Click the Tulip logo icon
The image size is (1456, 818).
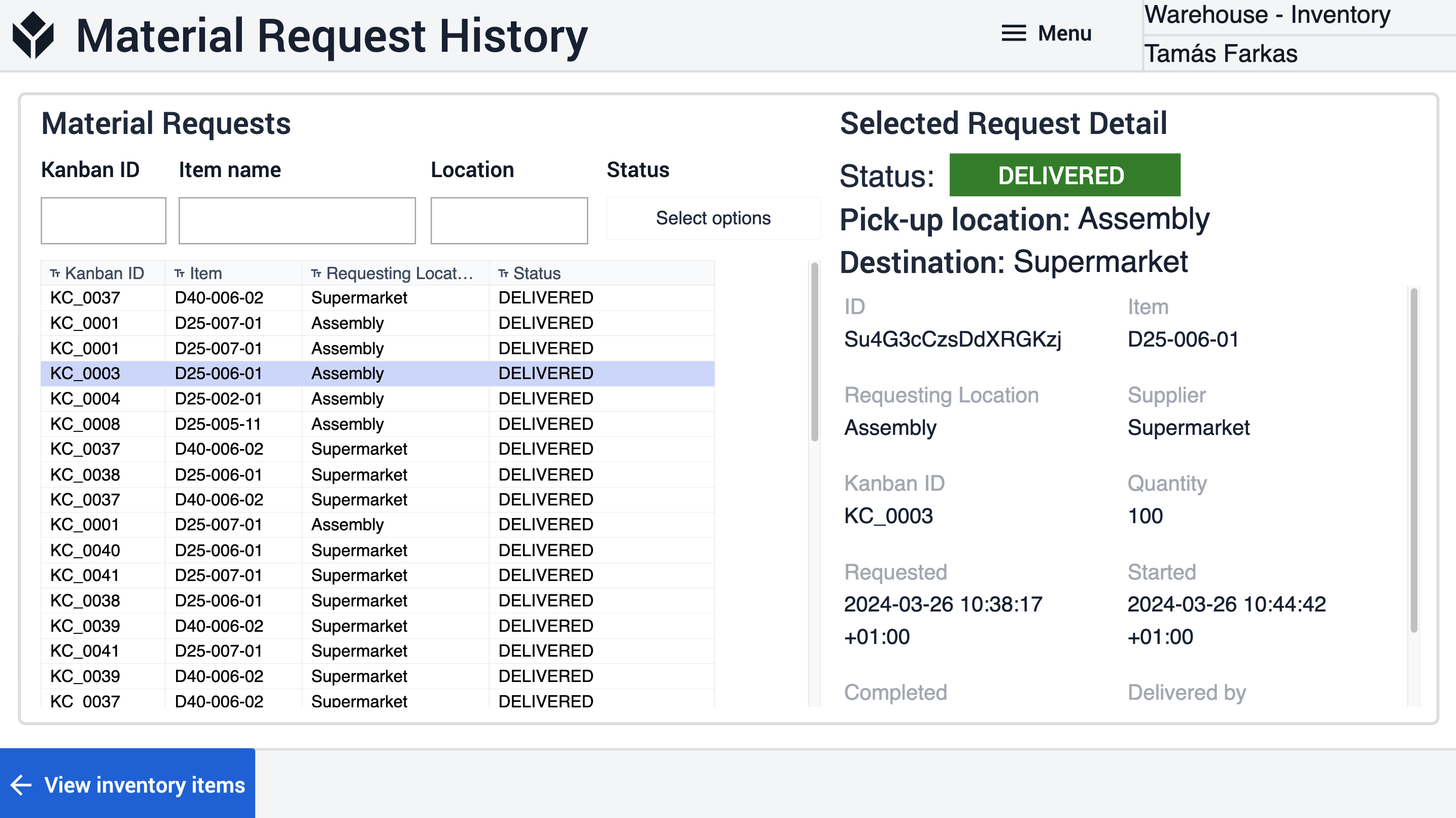pyautogui.click(x=33, y=35)
